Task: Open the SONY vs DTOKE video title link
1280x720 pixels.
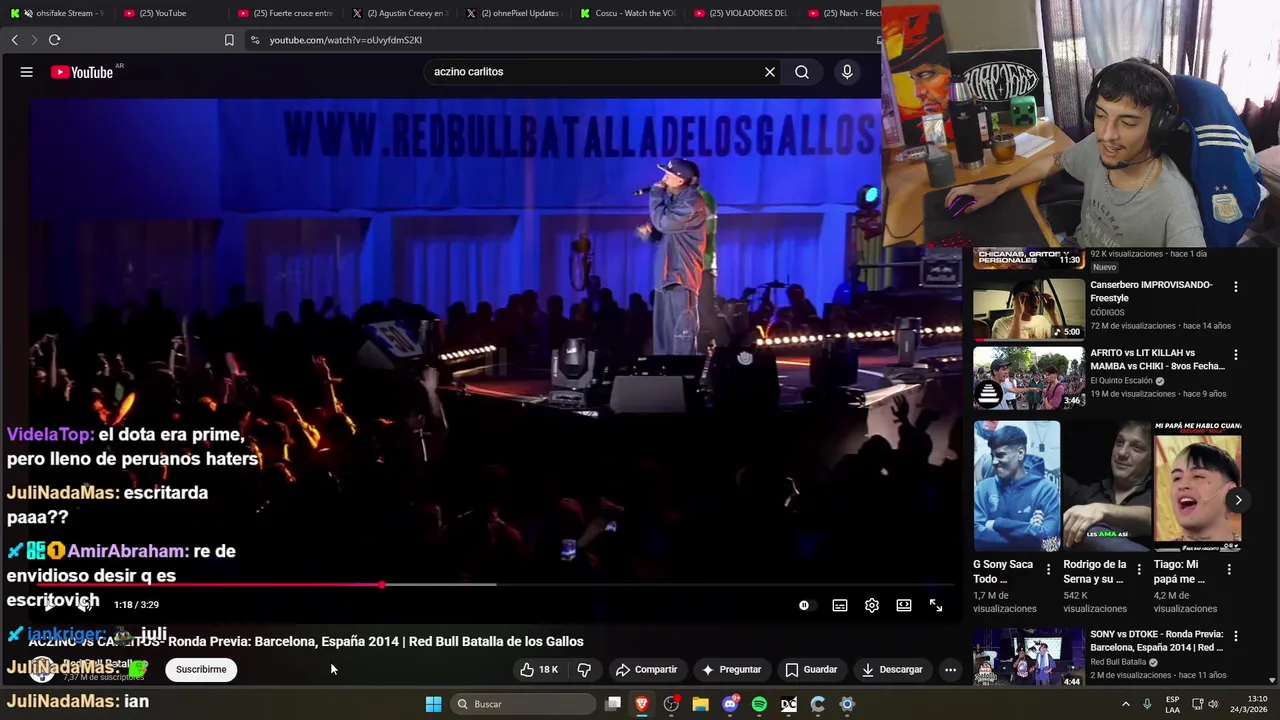Action: pyautogui.click(x=1157, y=640)
